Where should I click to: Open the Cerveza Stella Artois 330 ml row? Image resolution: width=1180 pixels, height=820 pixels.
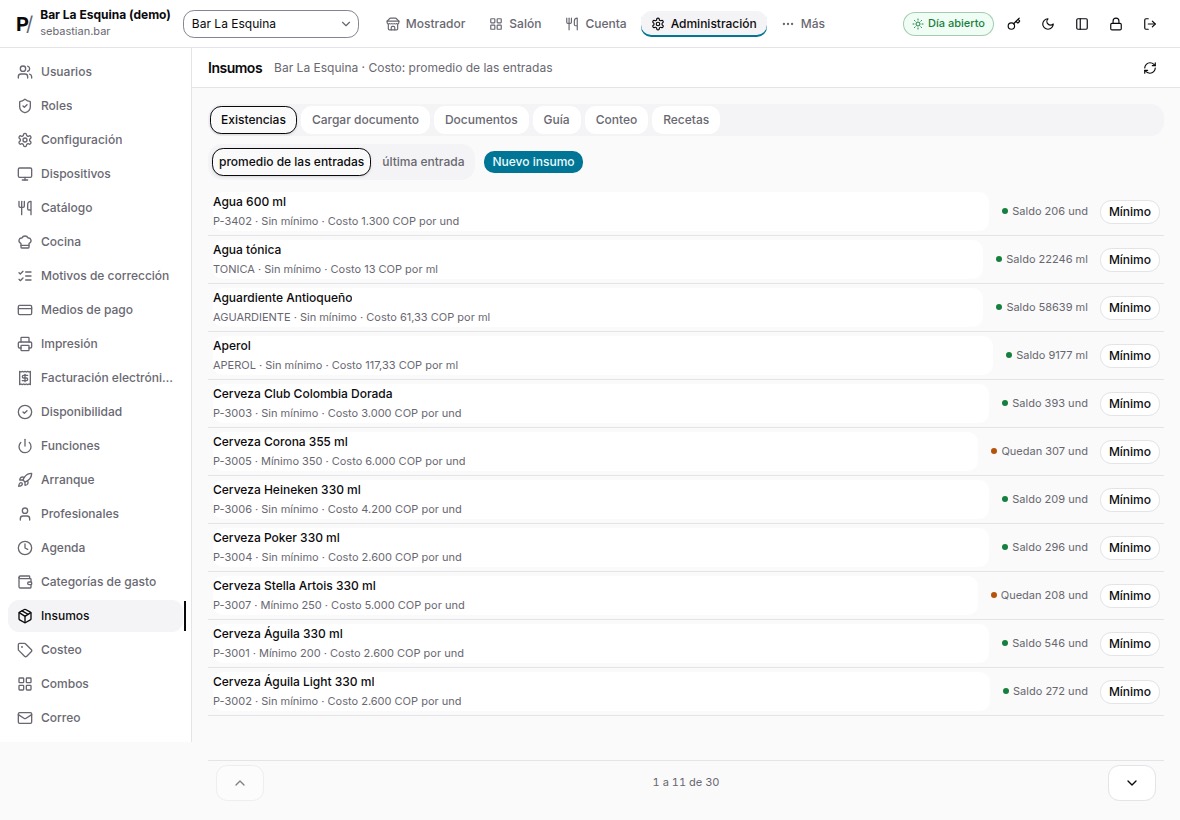(593, 595)
